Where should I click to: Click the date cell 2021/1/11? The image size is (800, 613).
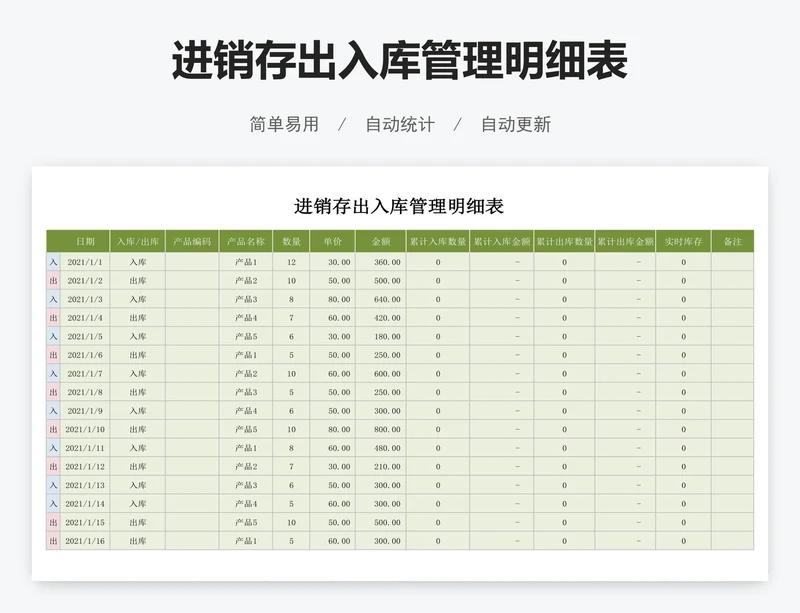[x=85, y=448]
